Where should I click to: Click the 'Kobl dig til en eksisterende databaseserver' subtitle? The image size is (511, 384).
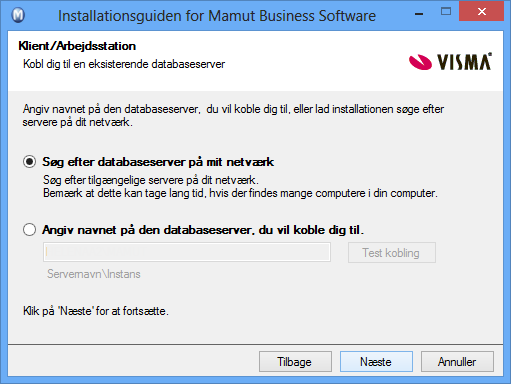(124, 64)
